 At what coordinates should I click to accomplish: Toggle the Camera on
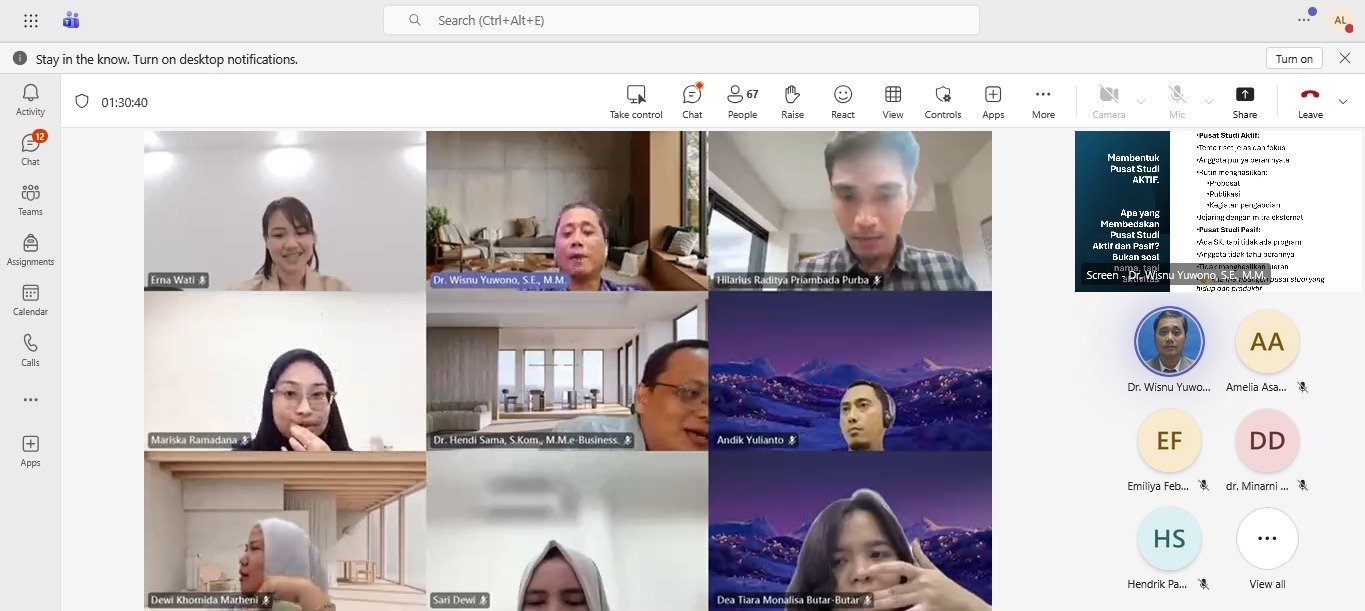pyautogui.click(x=1108, y=101)
